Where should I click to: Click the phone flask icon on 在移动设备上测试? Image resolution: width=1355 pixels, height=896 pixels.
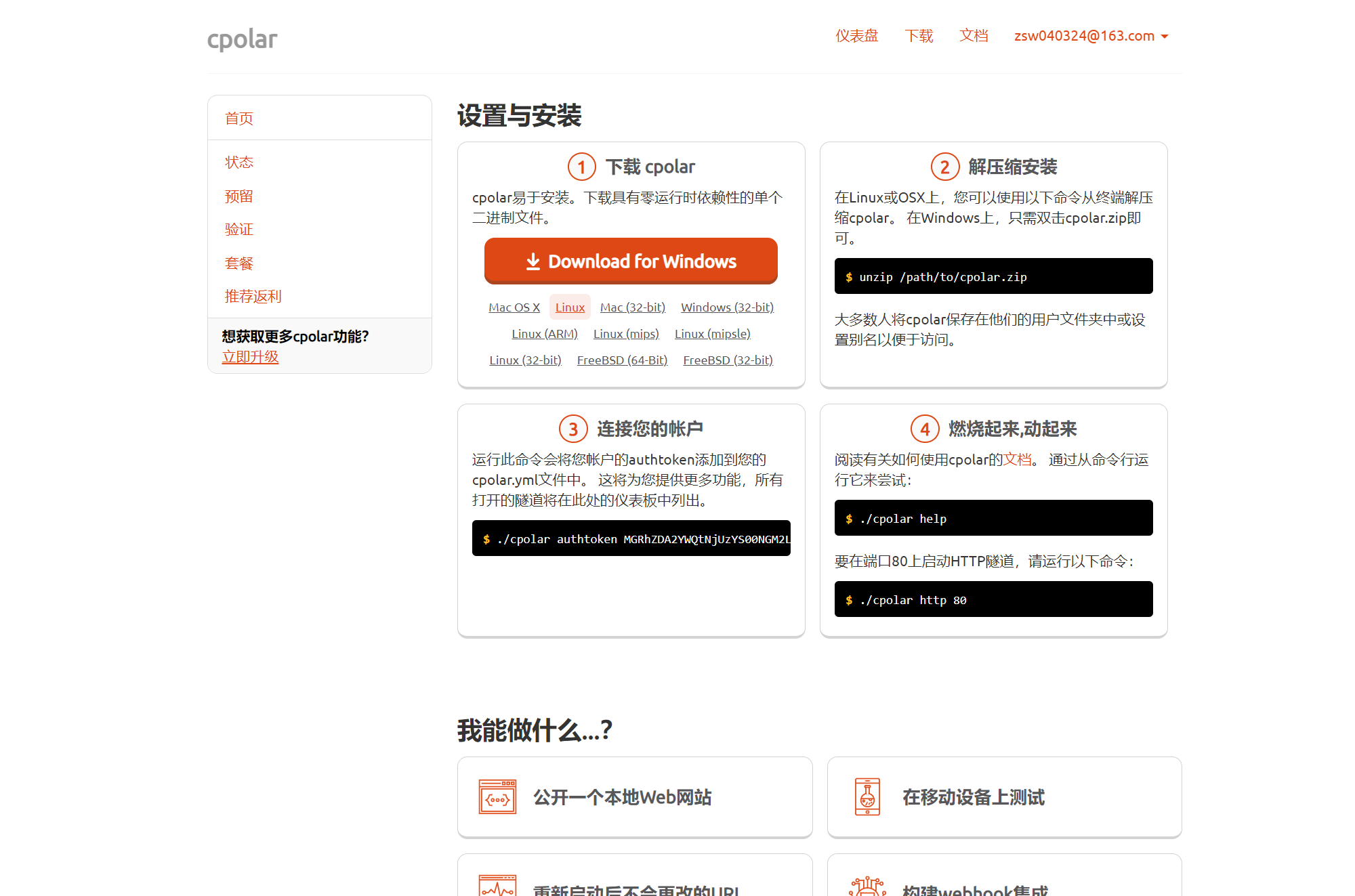867,797
